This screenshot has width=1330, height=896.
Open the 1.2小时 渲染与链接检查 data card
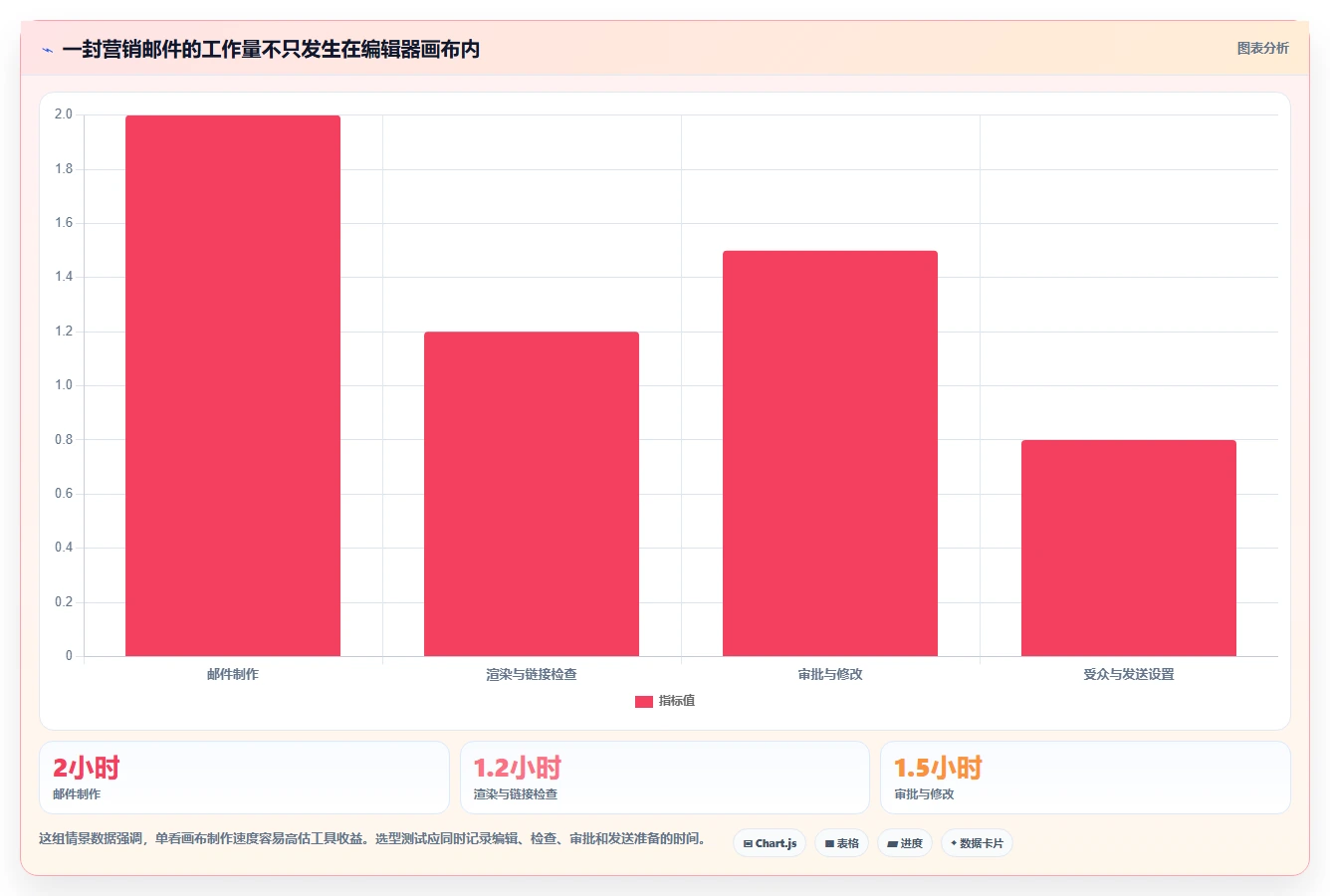tap(665, 778)
